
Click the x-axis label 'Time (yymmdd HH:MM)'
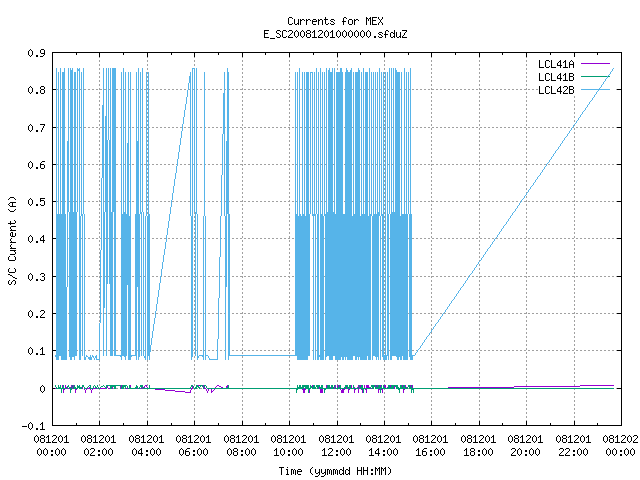pos(335,471)
